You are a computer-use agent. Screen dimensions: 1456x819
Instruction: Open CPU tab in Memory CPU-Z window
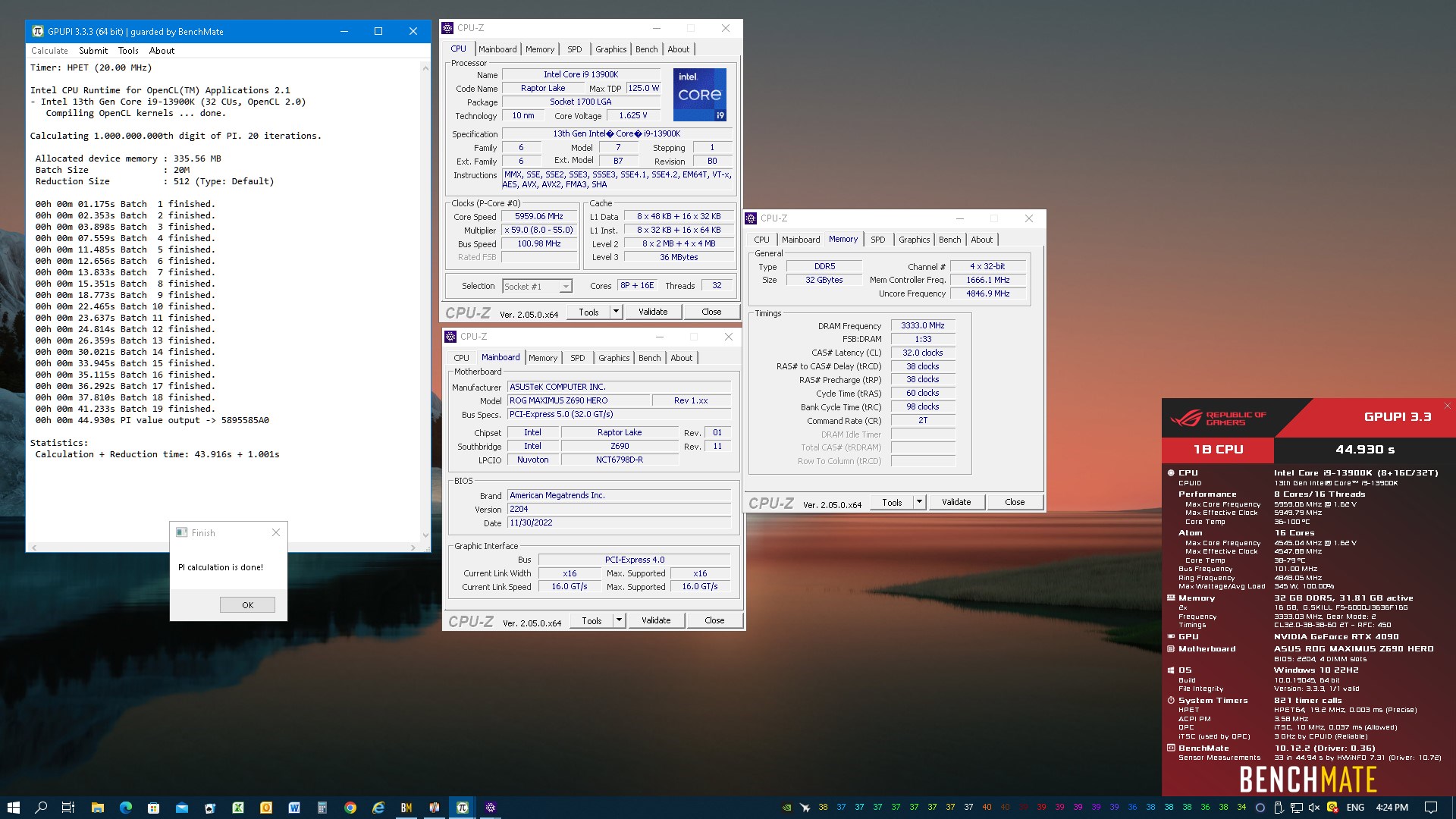761,240
